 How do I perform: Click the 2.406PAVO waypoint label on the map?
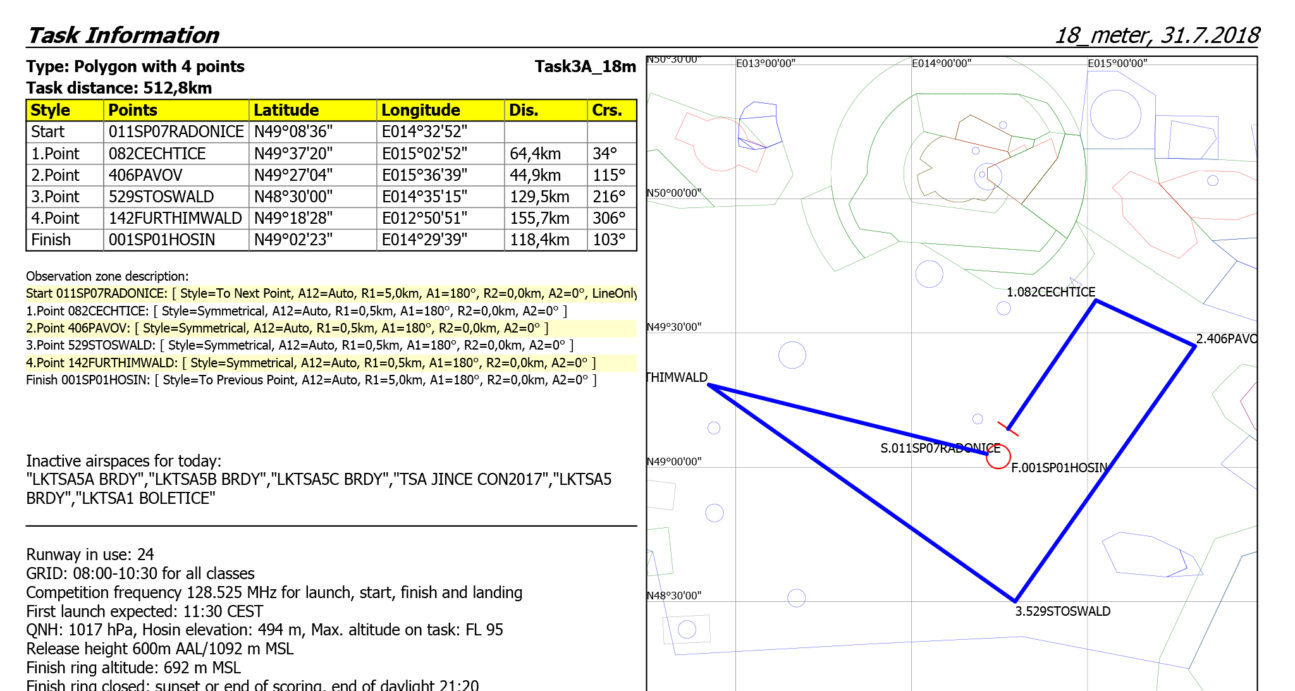click(1226, 339)
